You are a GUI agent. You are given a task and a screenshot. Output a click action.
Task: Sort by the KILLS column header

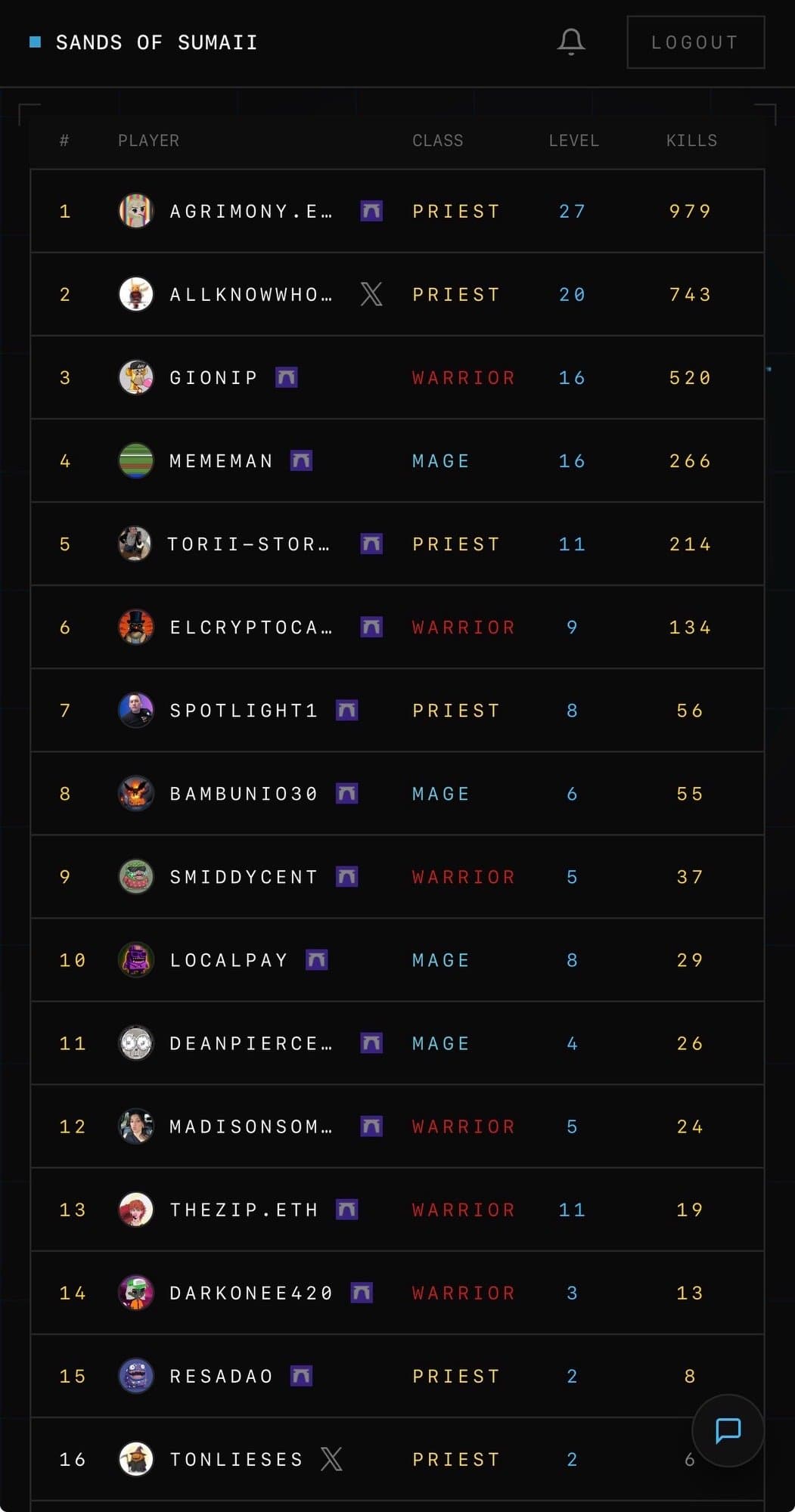point(691,141)
